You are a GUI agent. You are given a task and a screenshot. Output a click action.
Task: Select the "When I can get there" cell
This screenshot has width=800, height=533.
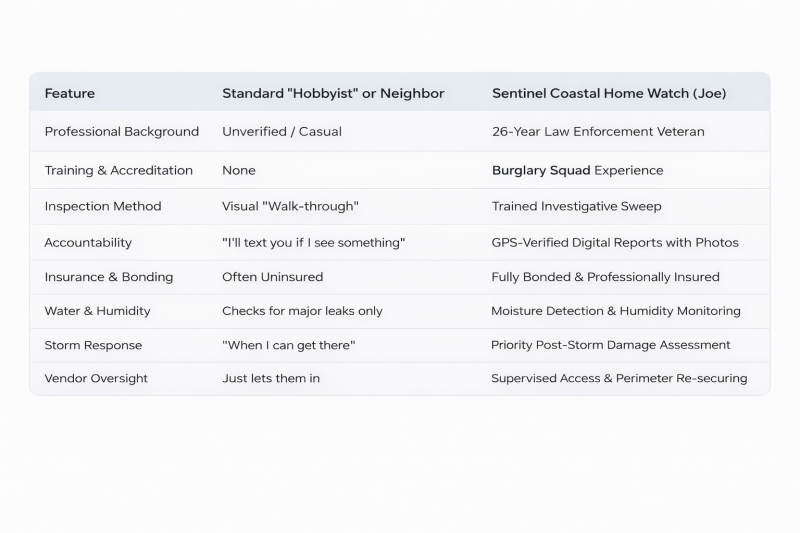point(289,345)
